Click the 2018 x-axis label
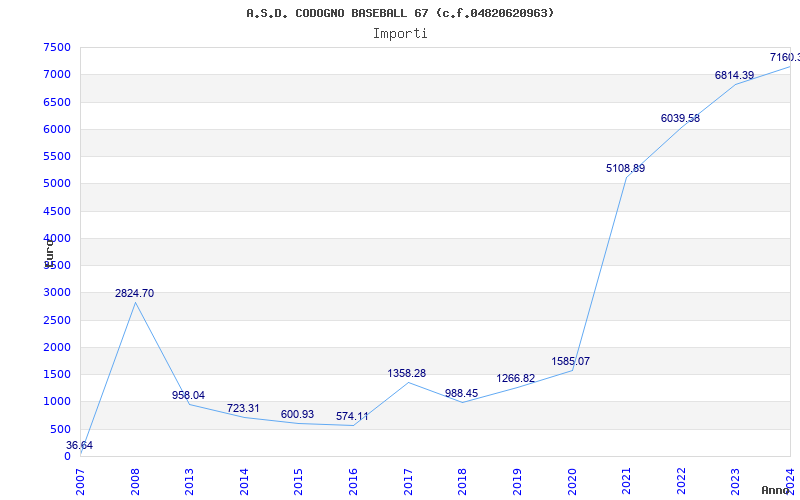Screen dimensions: 800x500 (x=463, y=481)
